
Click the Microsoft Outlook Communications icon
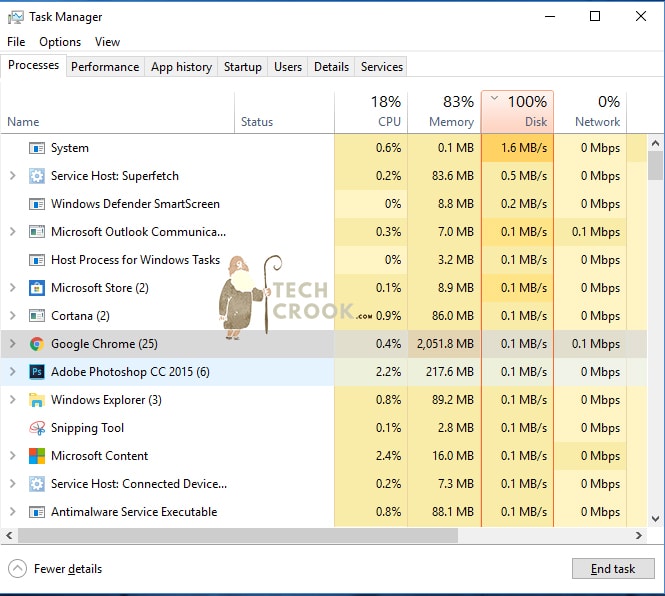pos(37,232)
